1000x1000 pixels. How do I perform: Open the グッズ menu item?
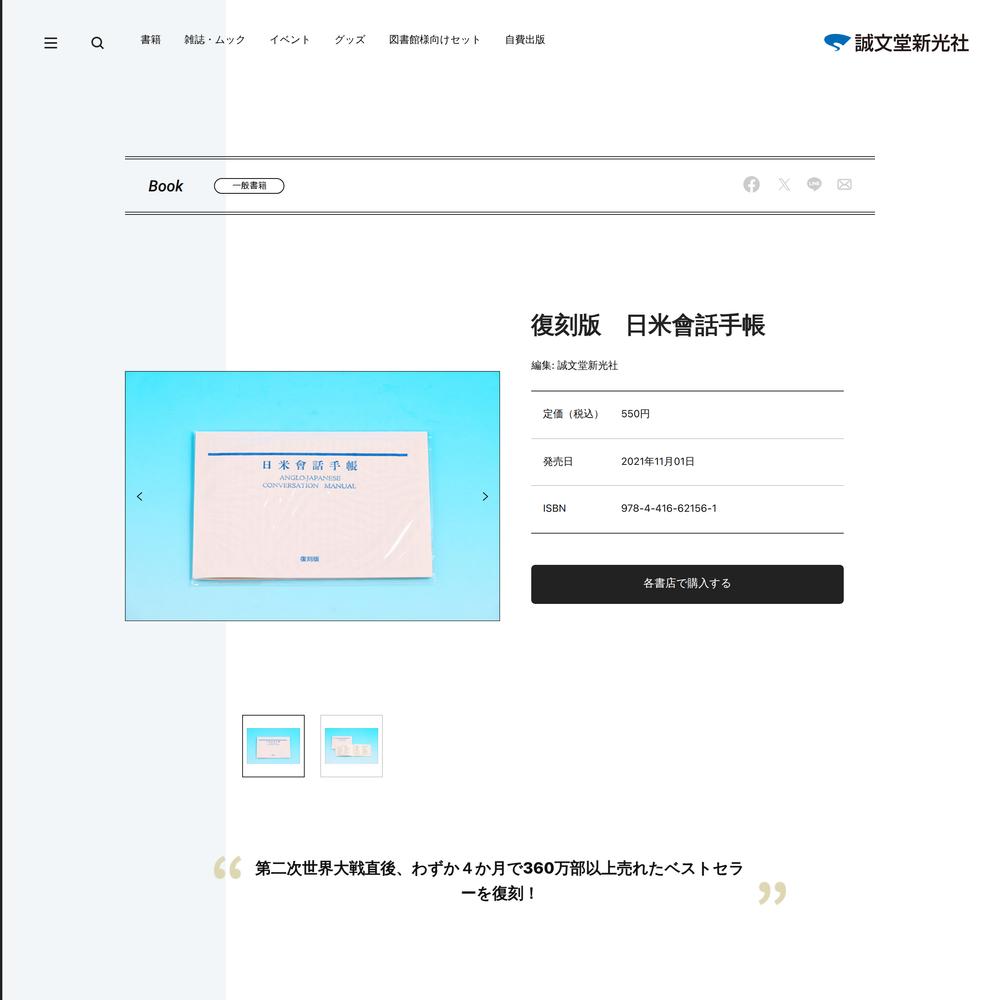click(x=350, y=40)
